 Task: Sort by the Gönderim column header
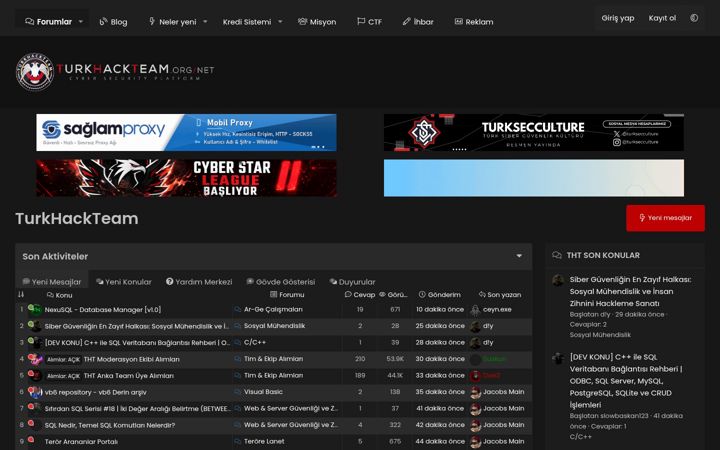[x=439, y=294]
